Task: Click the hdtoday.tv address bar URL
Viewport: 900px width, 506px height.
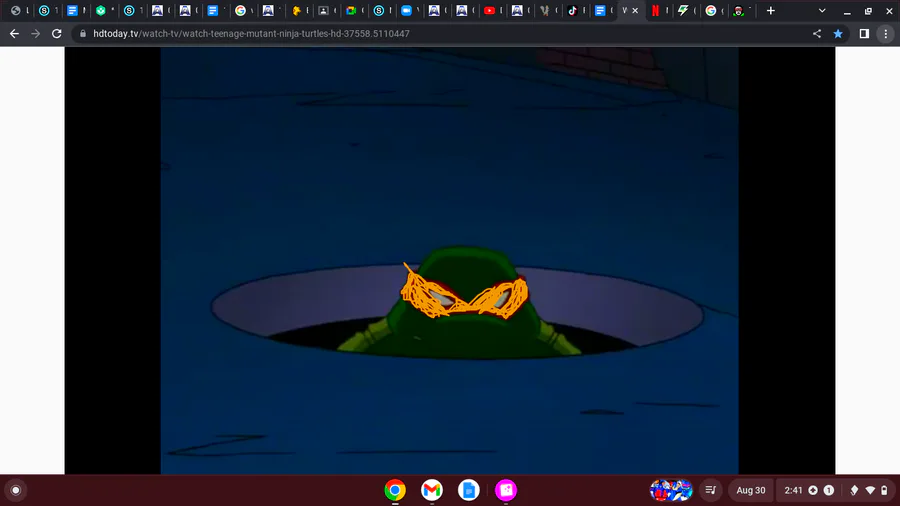Action: (251, 34)
